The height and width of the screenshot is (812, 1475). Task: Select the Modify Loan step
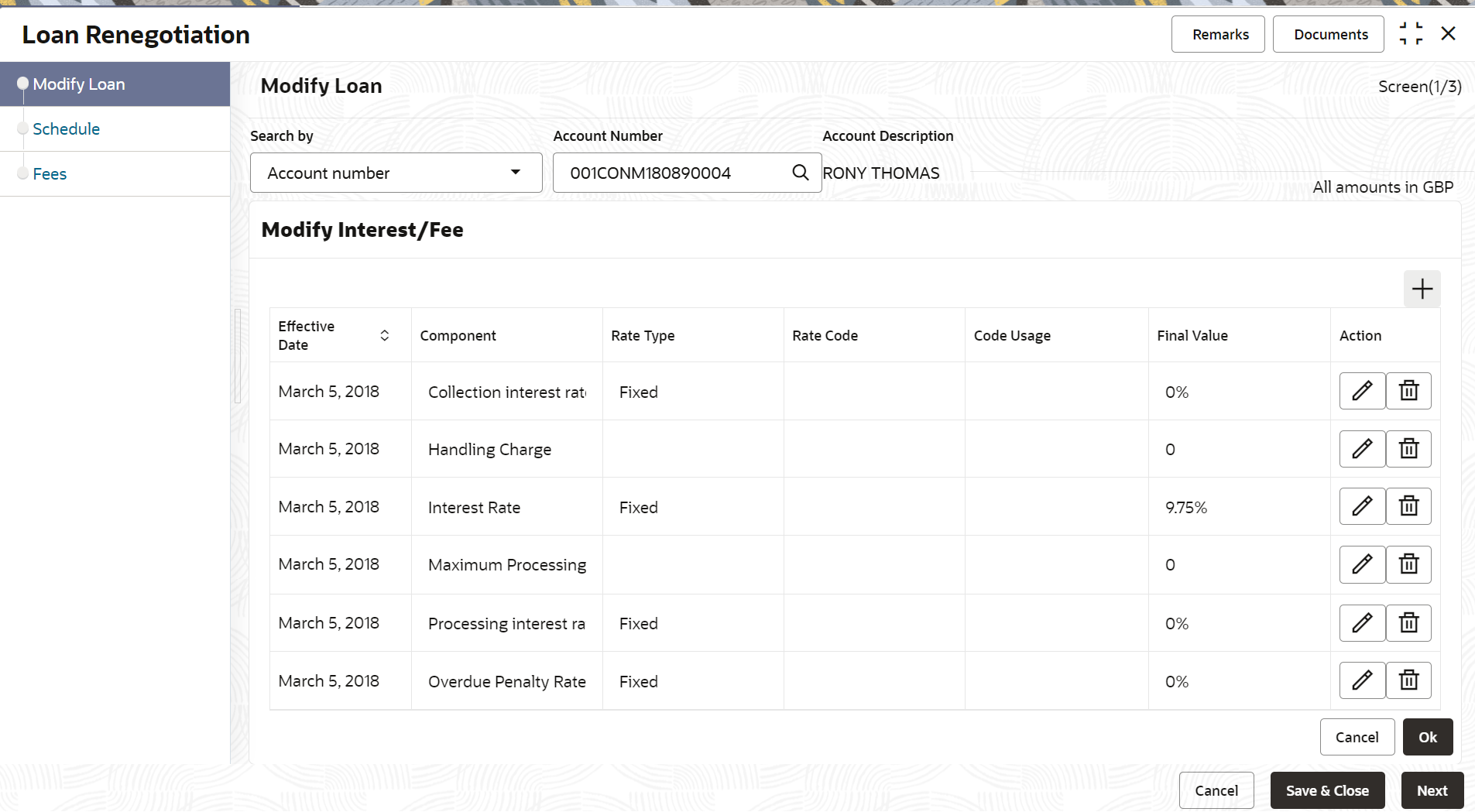[x=79, y=84]
